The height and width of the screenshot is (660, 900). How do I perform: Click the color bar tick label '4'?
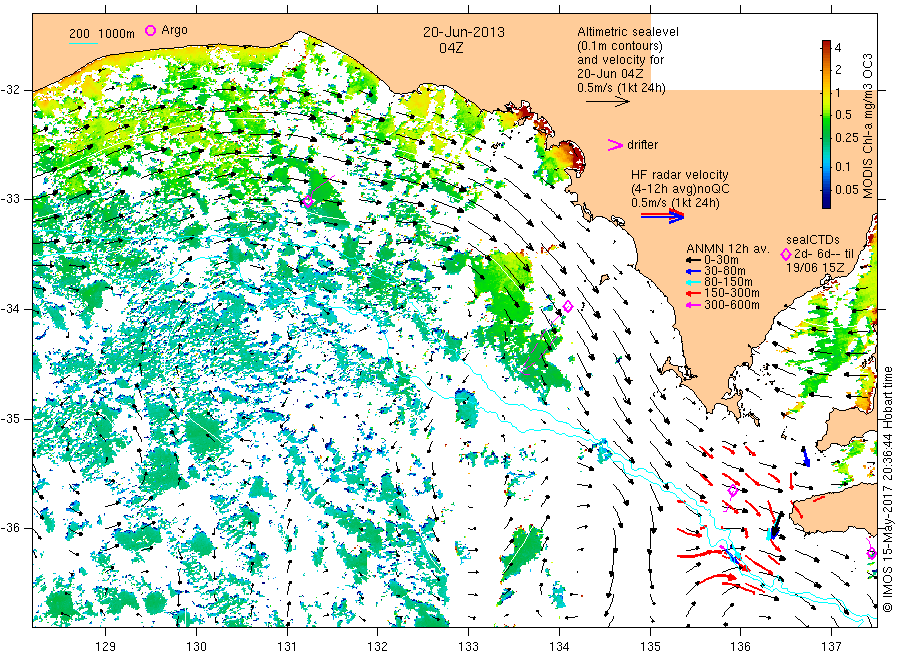point(838,48)
